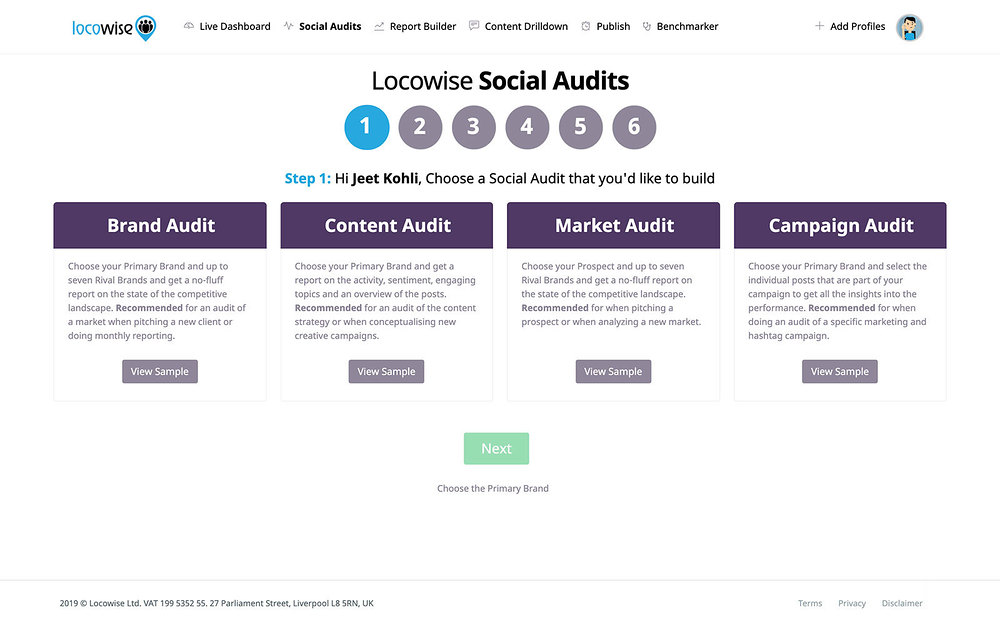The image size is (1000, 625).
Task: Jump to step 3 circle
Action: [x=474, y=127]
